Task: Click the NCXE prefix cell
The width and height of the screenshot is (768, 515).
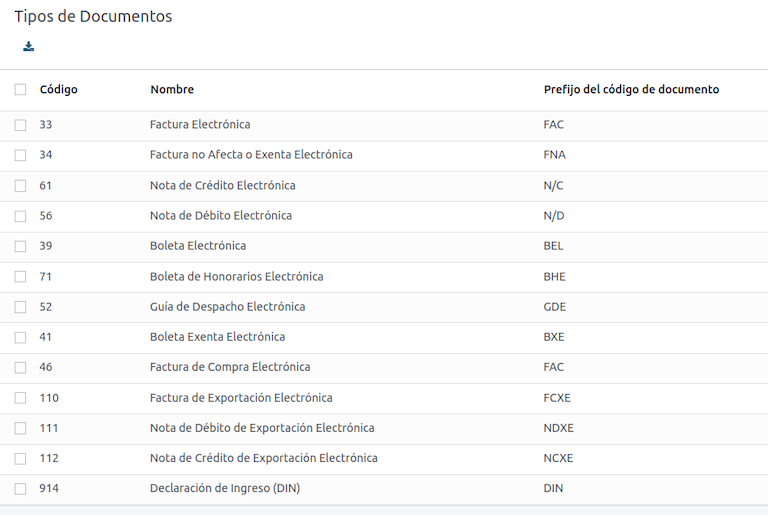Action: coord(558,458)
